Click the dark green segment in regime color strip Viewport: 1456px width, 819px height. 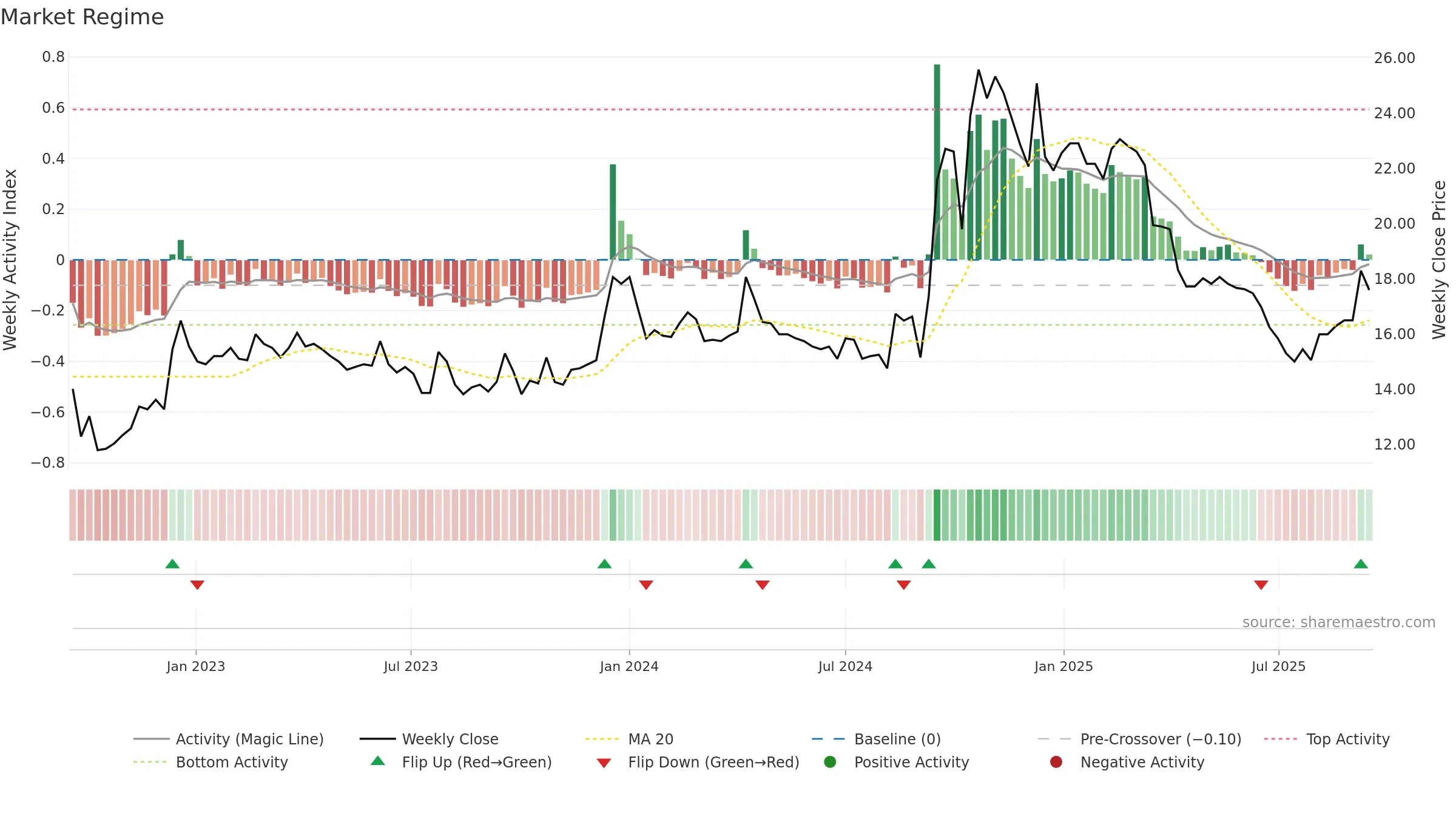pyautogui.click(x=937, y=515)
